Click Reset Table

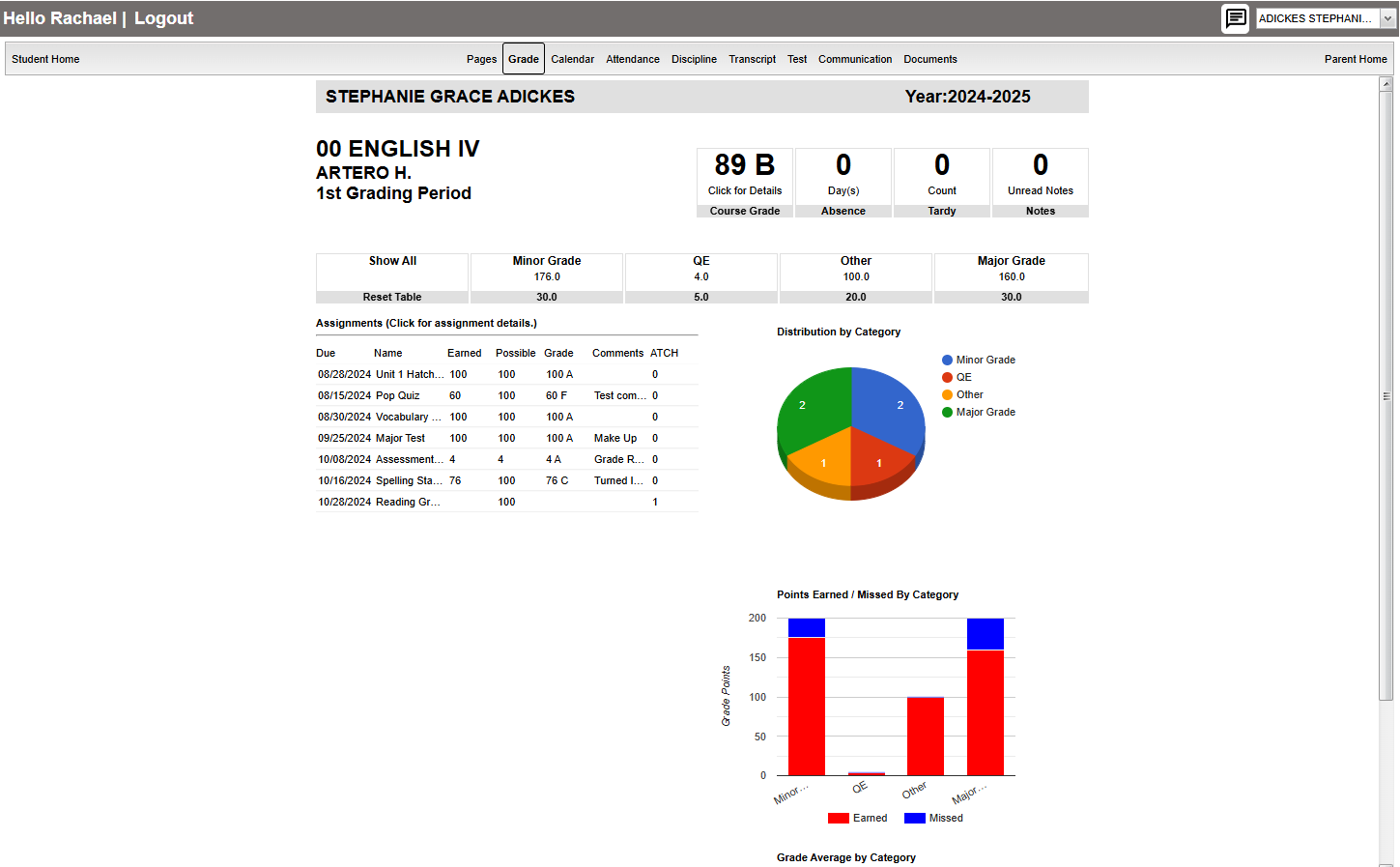point(392,297)
